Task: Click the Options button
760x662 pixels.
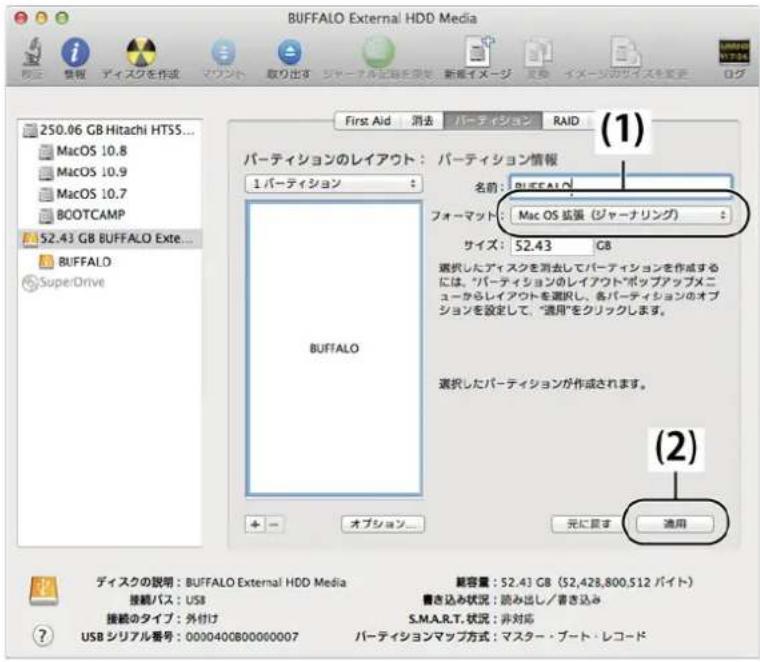Action: (382, 524)
